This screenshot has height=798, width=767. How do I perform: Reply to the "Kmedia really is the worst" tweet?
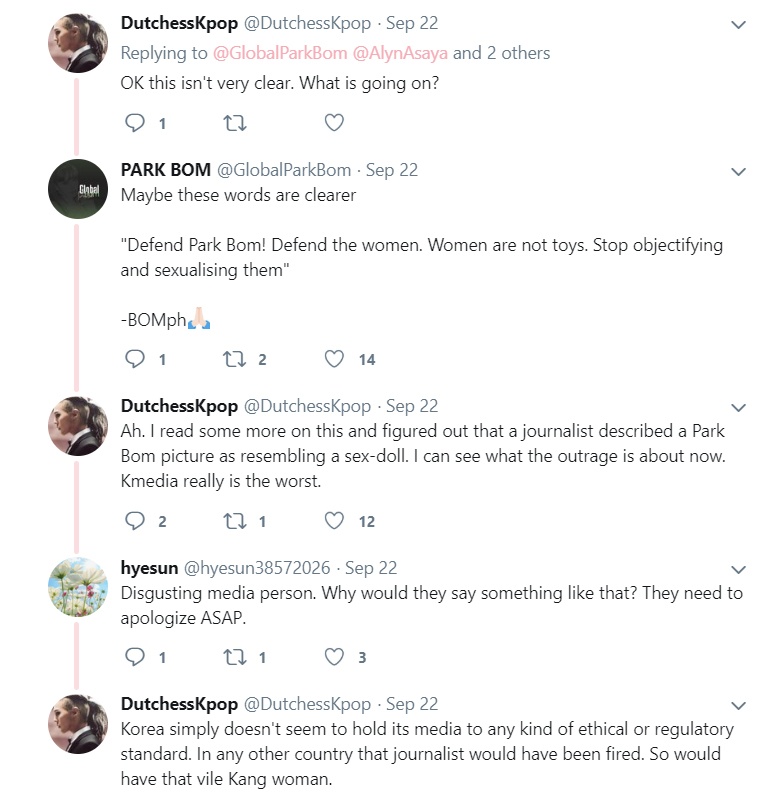click(x=135, y=521)
